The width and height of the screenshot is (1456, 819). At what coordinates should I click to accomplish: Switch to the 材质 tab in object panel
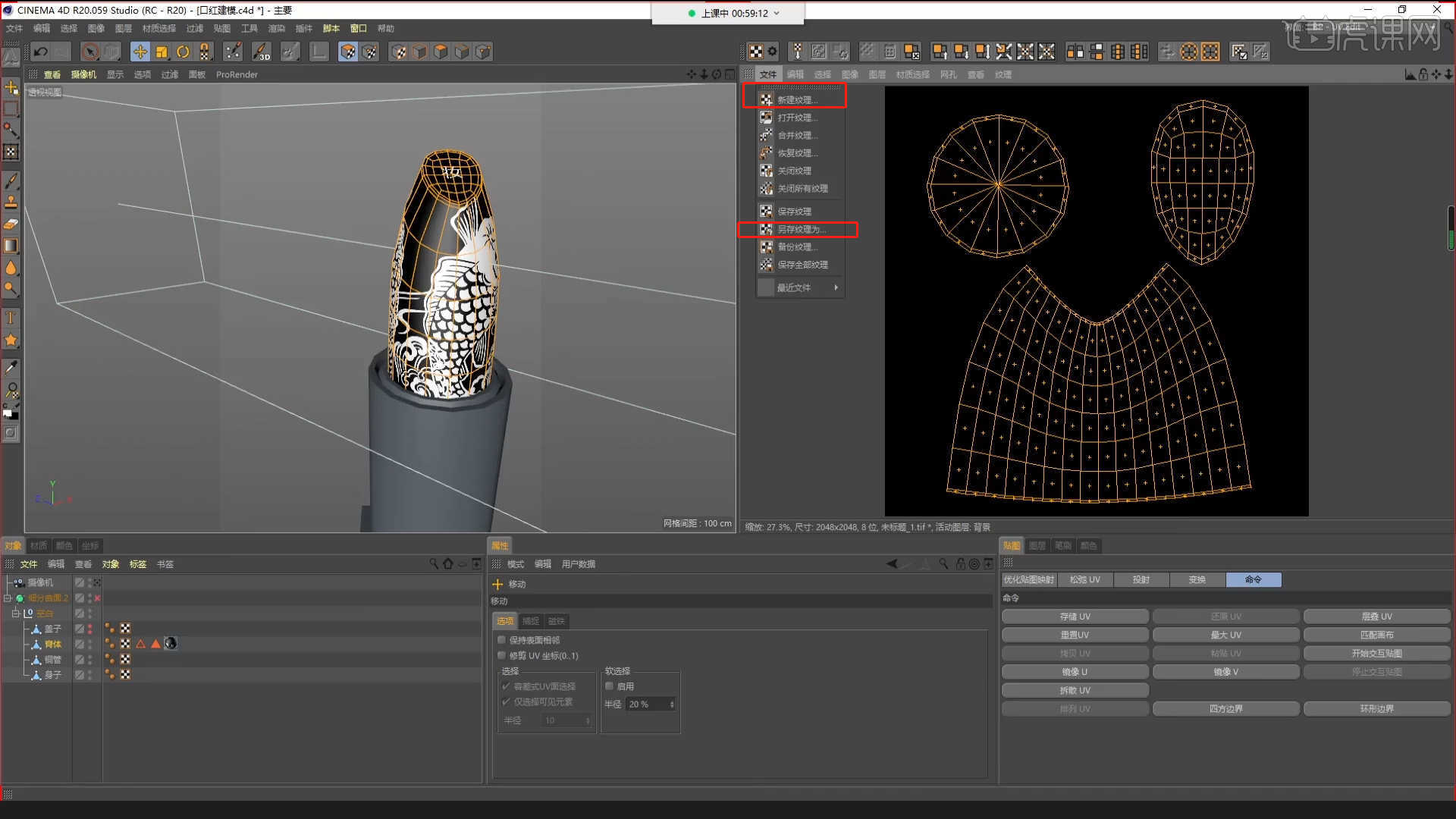39,545
